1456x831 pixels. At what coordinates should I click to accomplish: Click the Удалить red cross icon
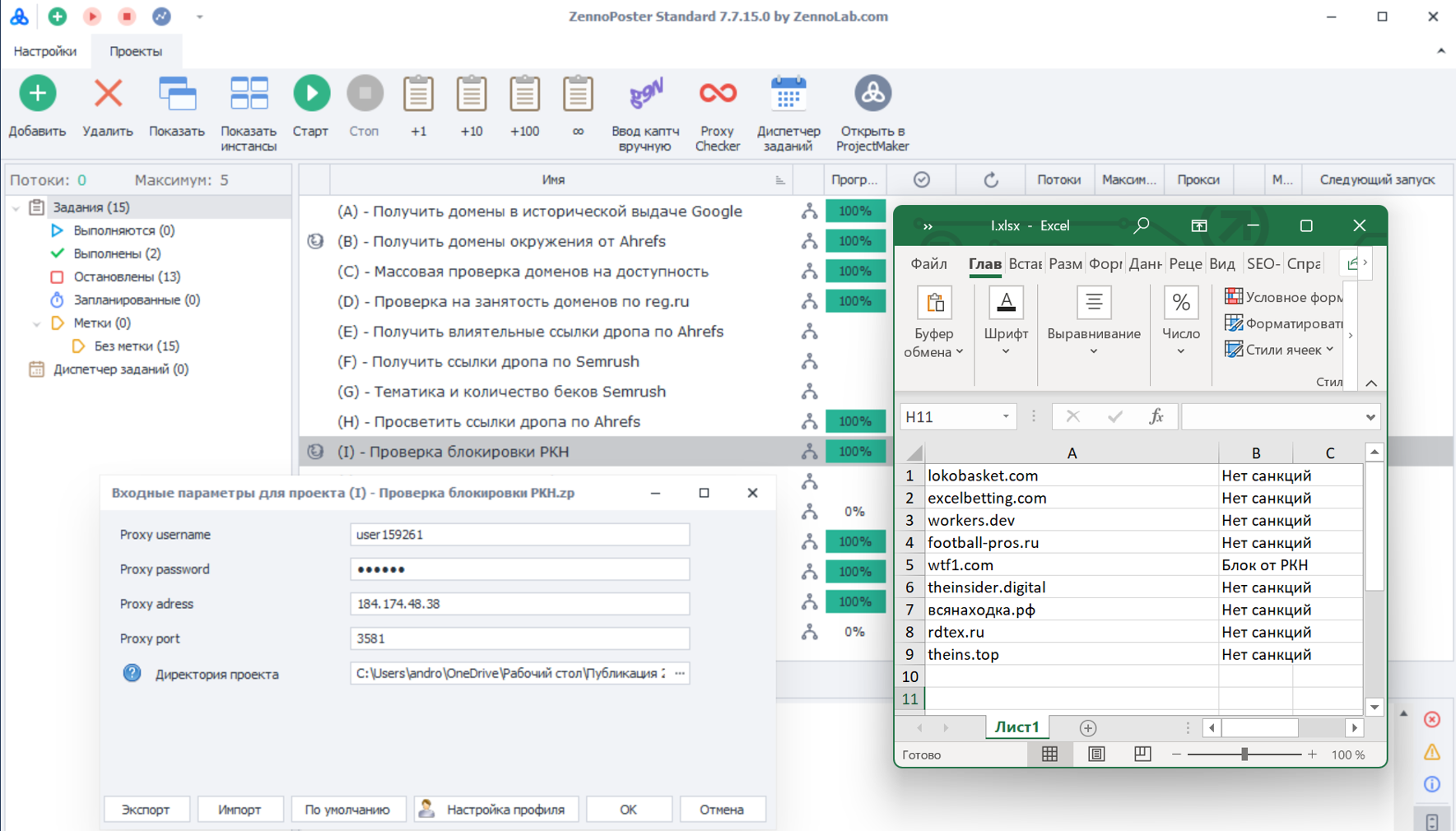click(108, 94)
